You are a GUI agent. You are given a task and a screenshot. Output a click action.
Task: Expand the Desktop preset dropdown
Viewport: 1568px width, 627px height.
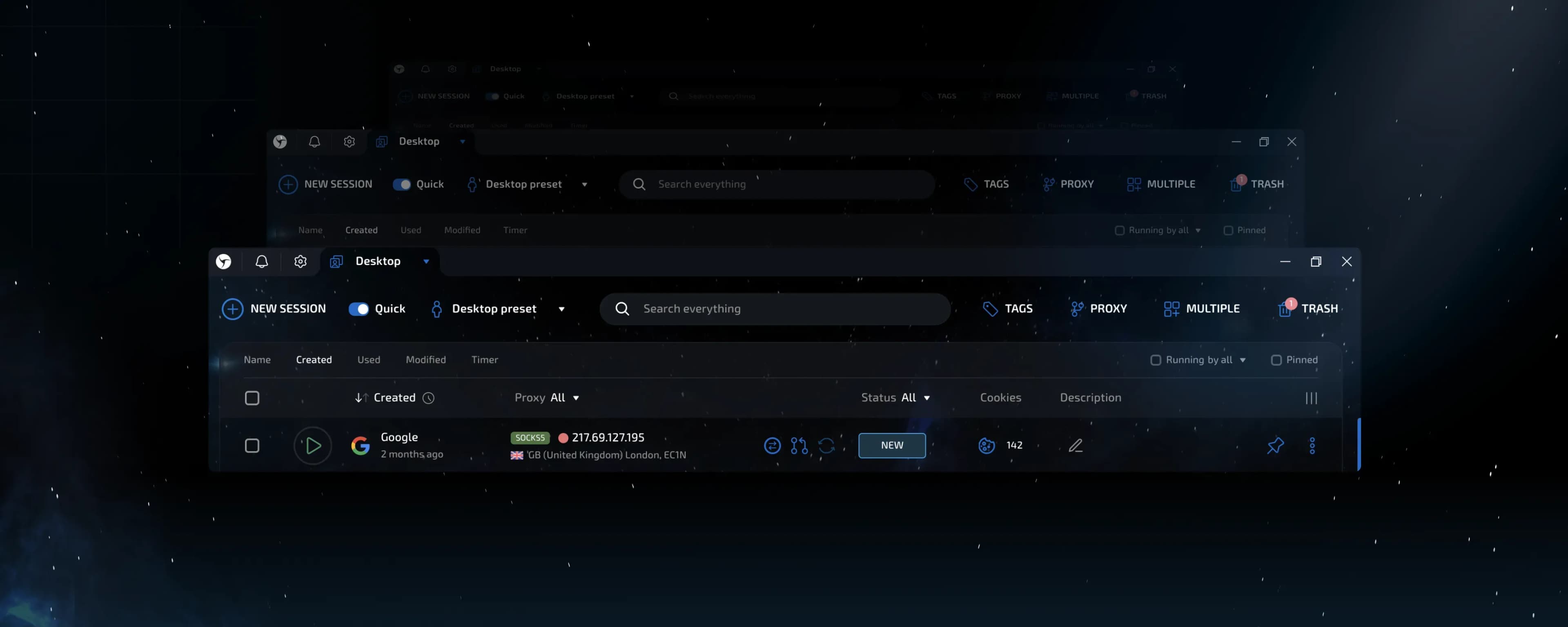coord(561,309)
